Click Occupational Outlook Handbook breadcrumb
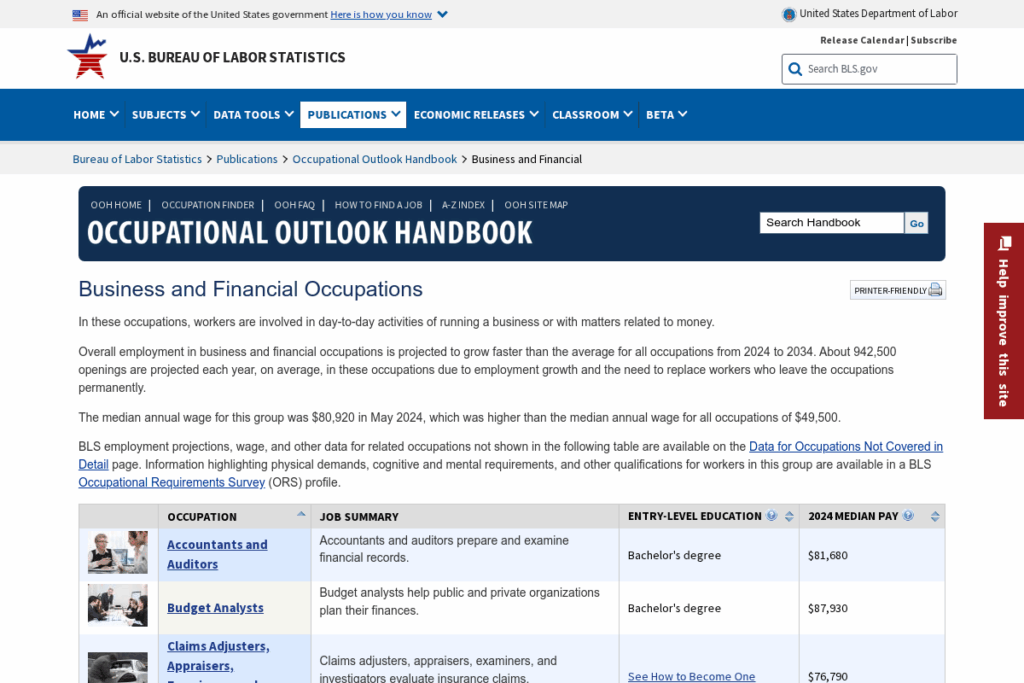The image size is (1024, 683). pos(375,159)
